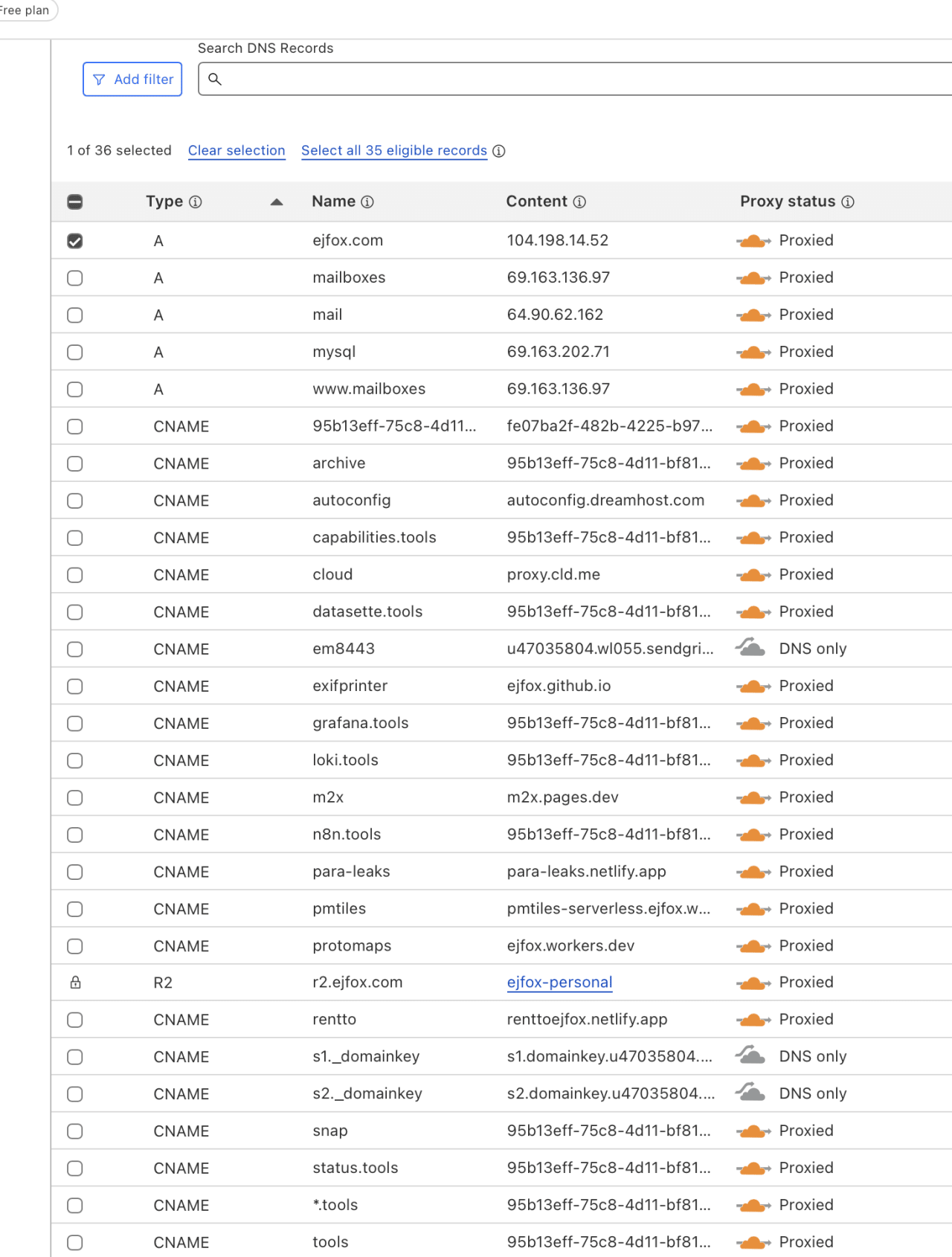Click the autoconfig.dreamhost.com content
This screenshot has height=1257, width=952.
click(x=606, y=501)
